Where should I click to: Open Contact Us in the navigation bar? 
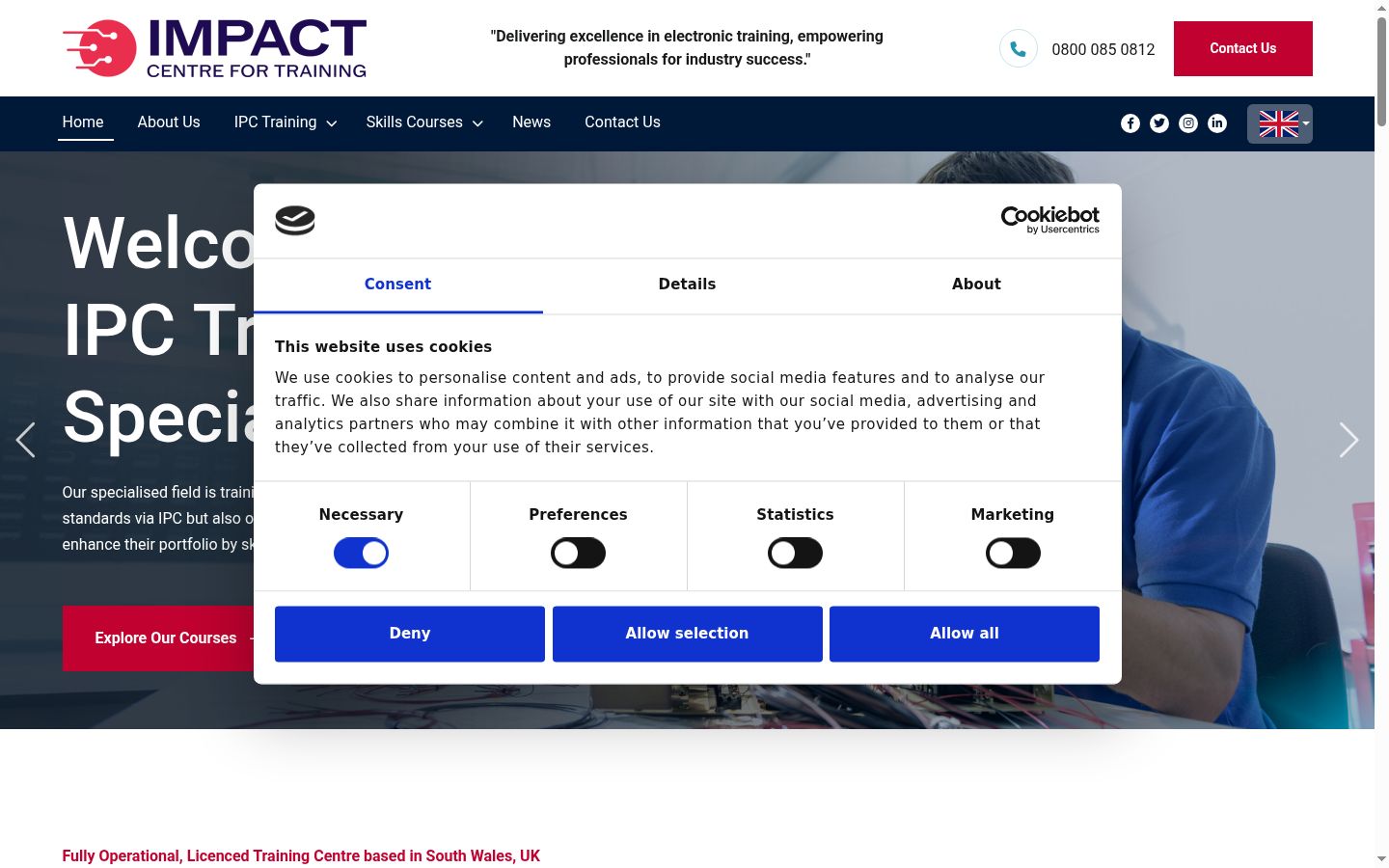622,122
